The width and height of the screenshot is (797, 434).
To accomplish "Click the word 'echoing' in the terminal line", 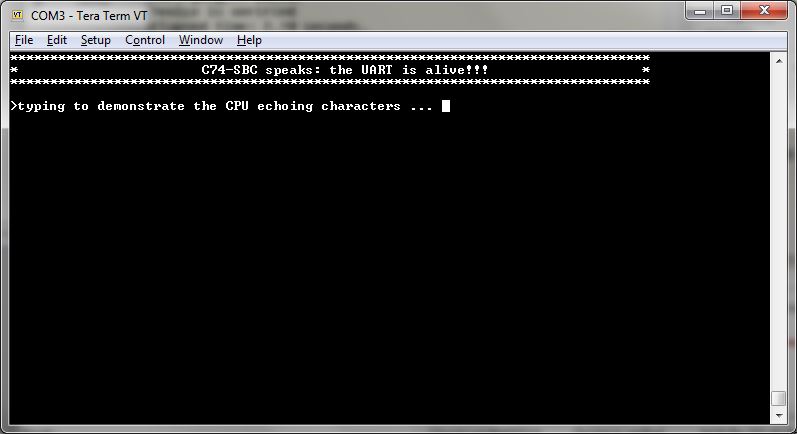I will (285, 106).
